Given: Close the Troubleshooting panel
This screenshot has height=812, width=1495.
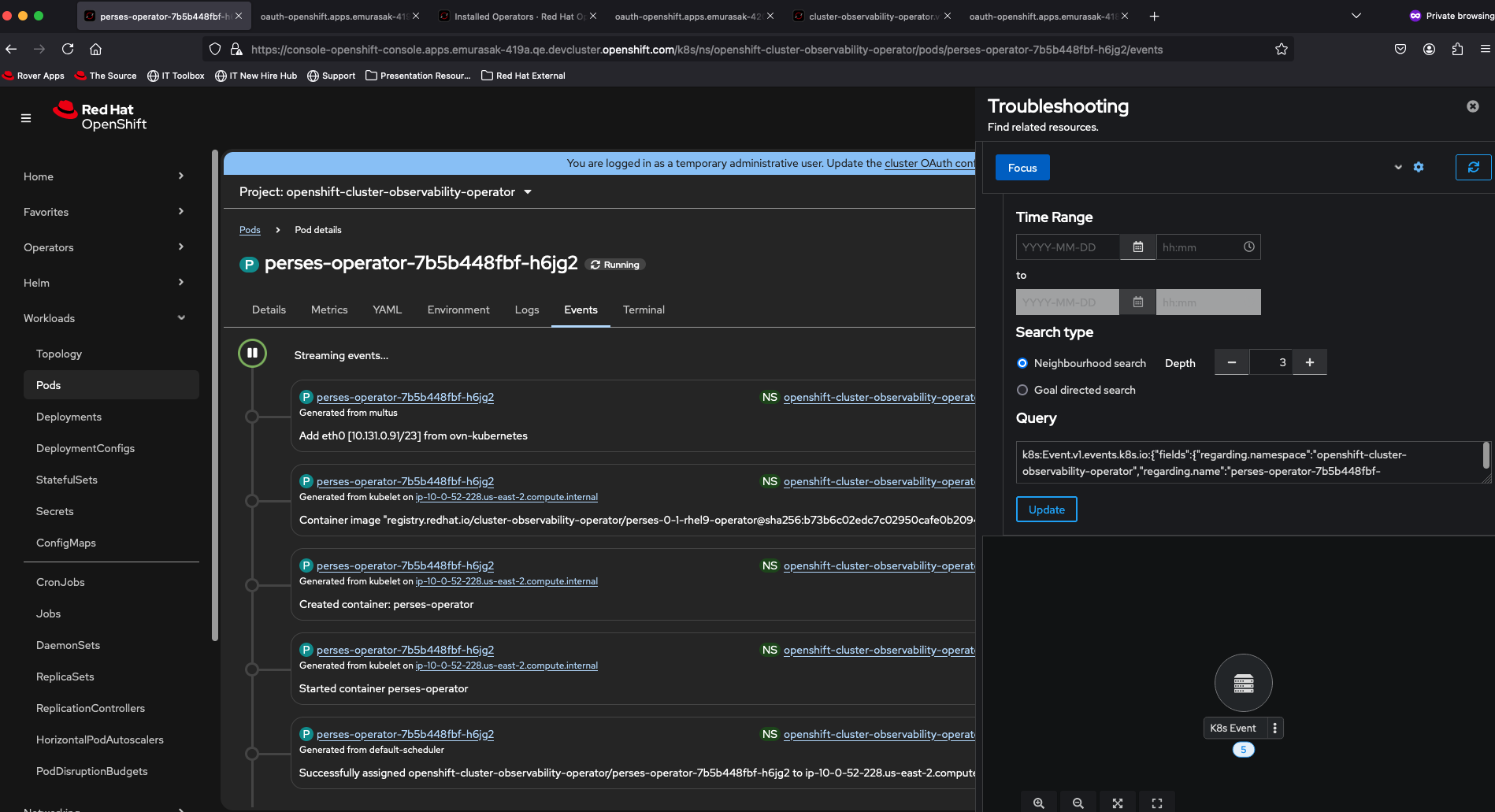Looking at the screenshot, I should pos(1472,106).
